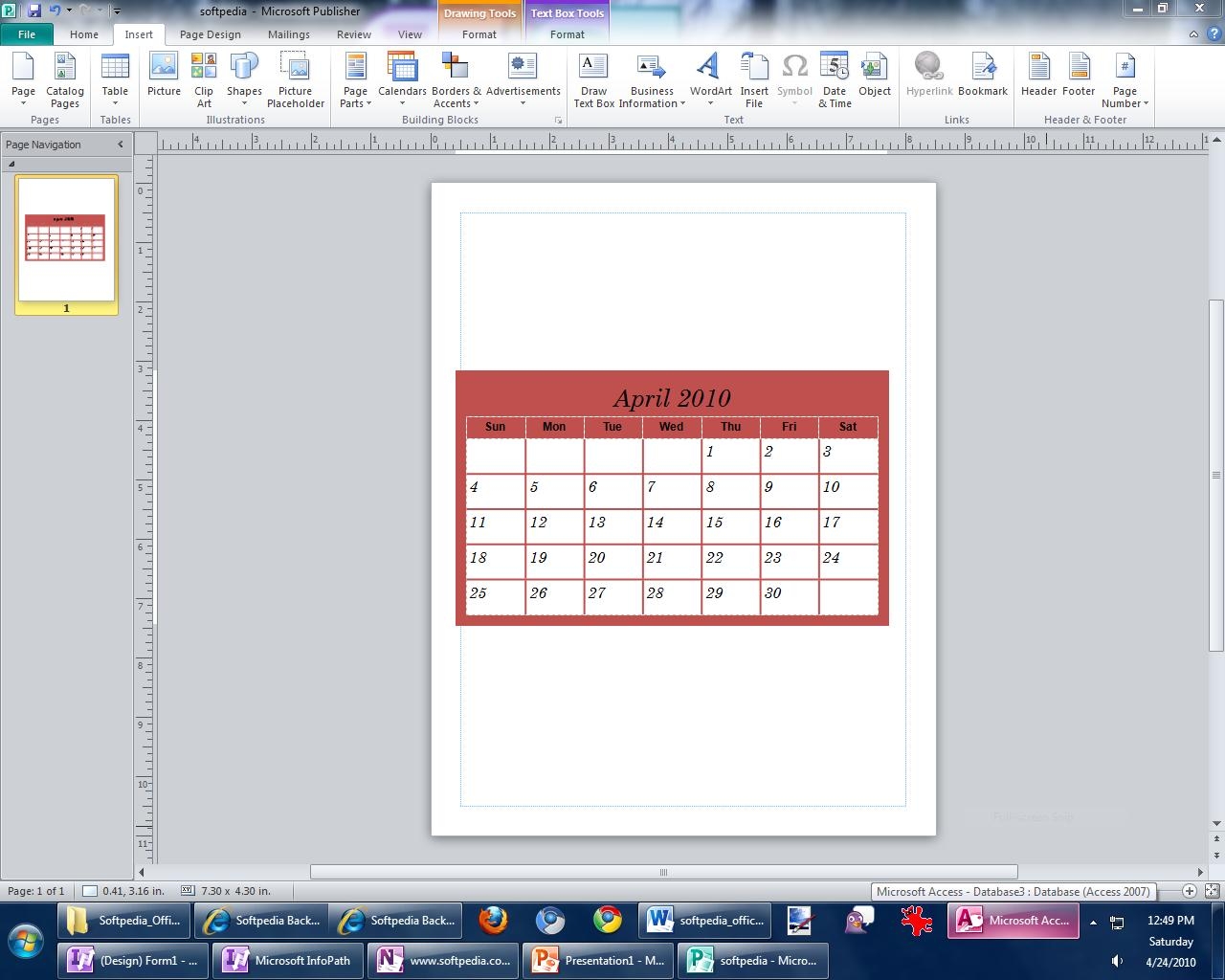
Task: Click the calendar cell for day 15
Action: (x=730, y=525)
